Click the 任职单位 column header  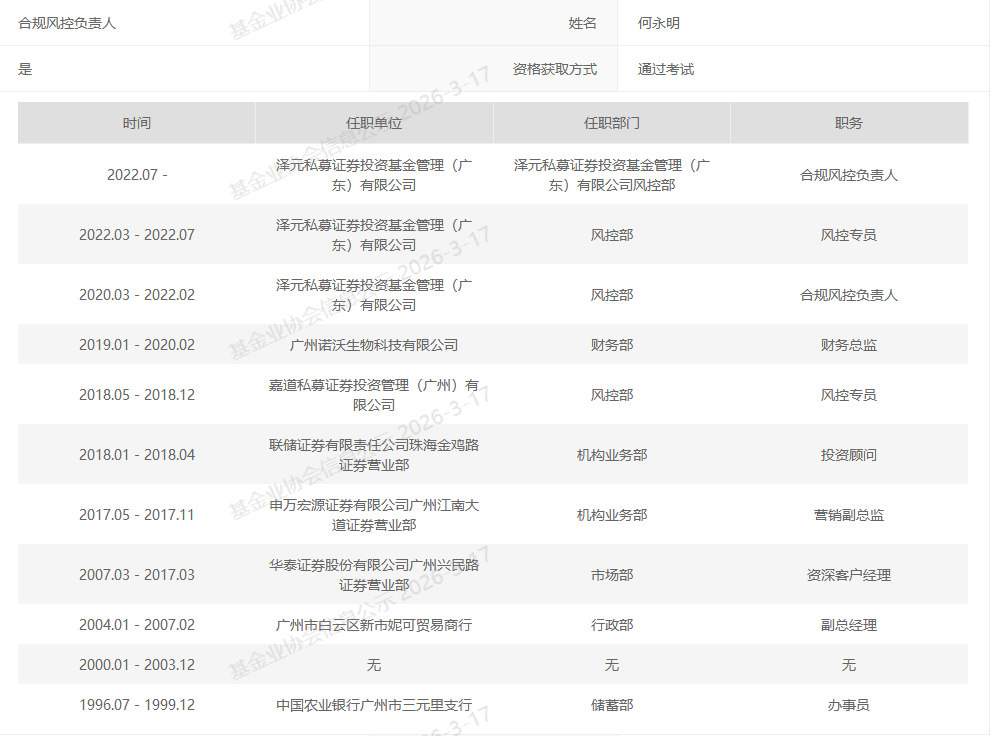pyautogui.click(x=374, y=123)
